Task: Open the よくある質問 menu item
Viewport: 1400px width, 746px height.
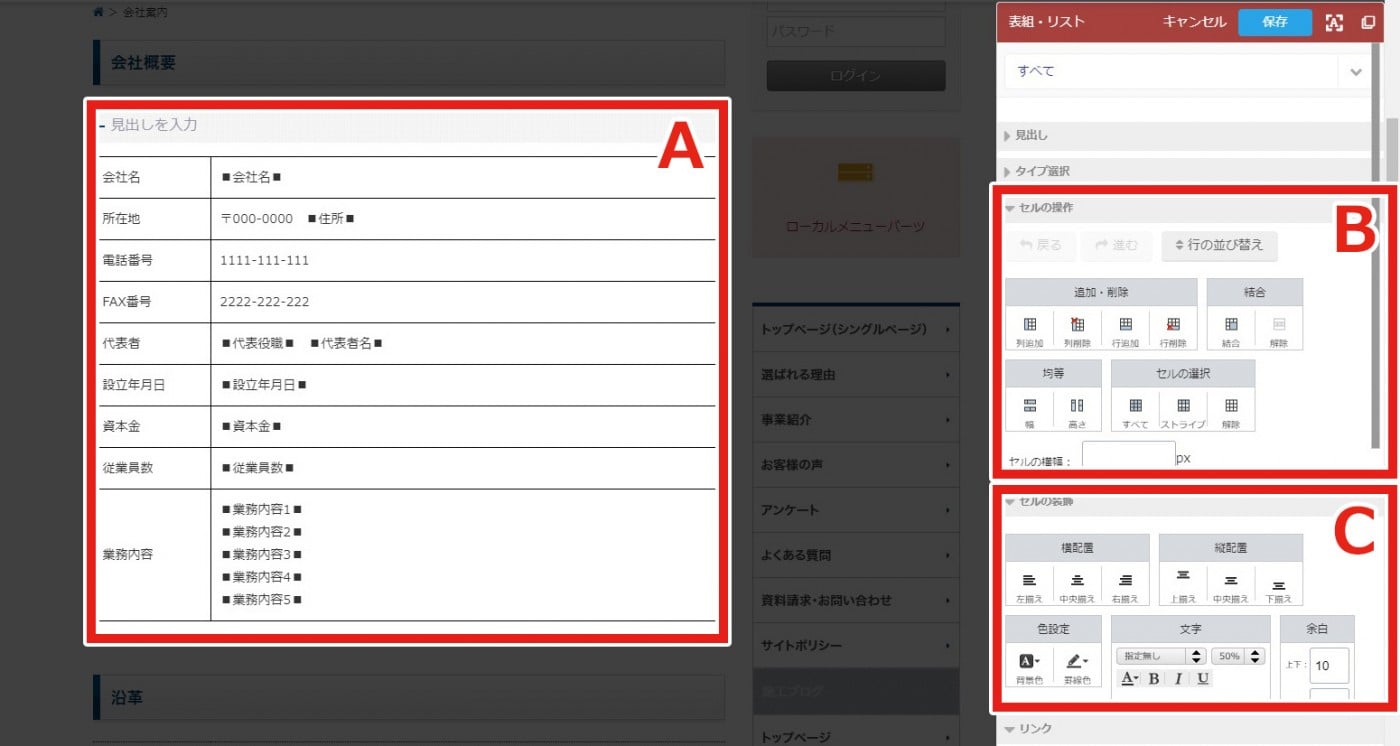Action: 856,555
